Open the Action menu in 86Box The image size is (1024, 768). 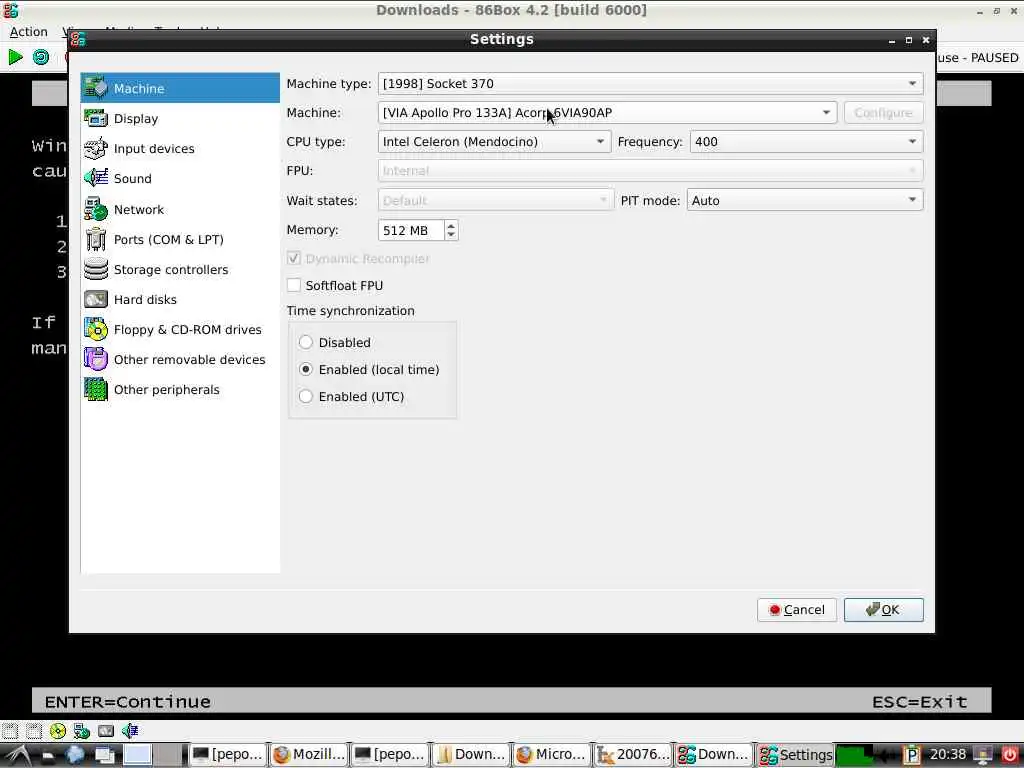28,31
